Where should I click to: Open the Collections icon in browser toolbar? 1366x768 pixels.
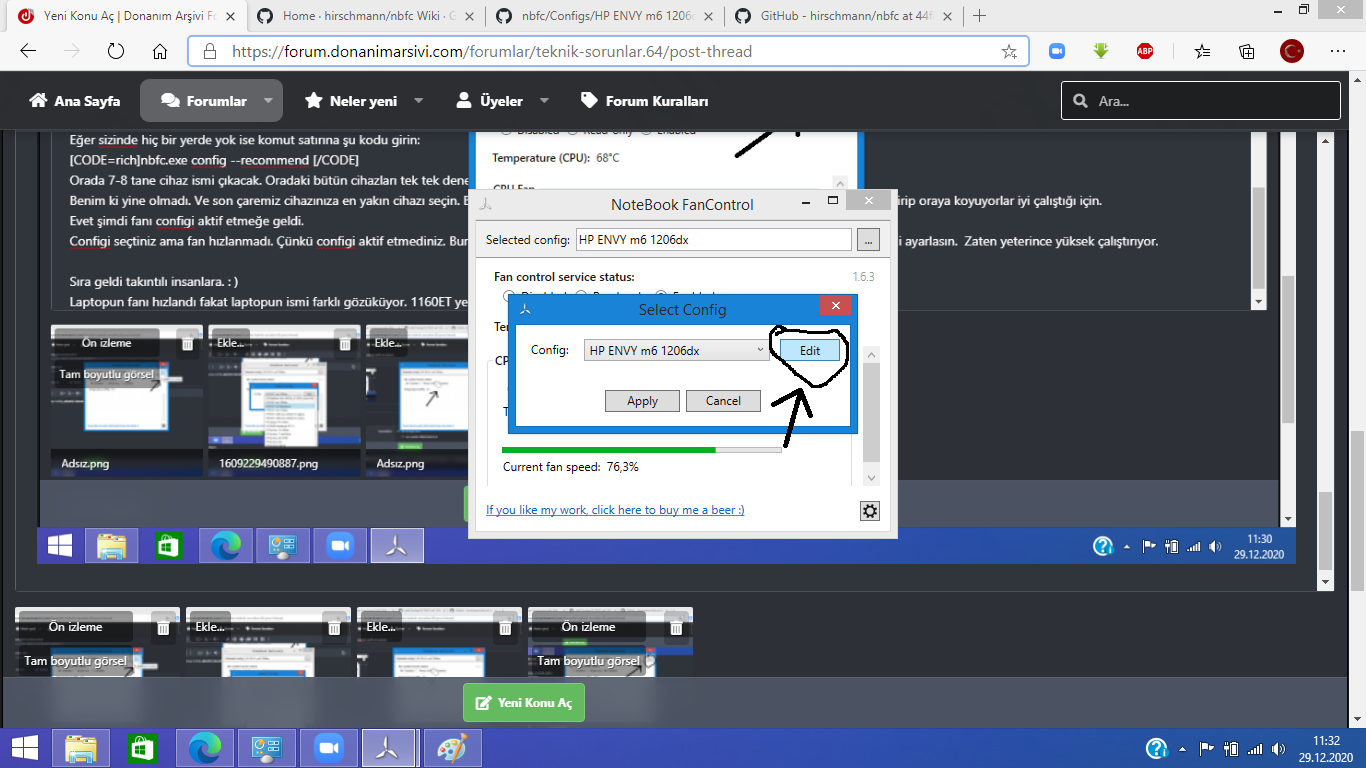click(x=1247, y=51)
